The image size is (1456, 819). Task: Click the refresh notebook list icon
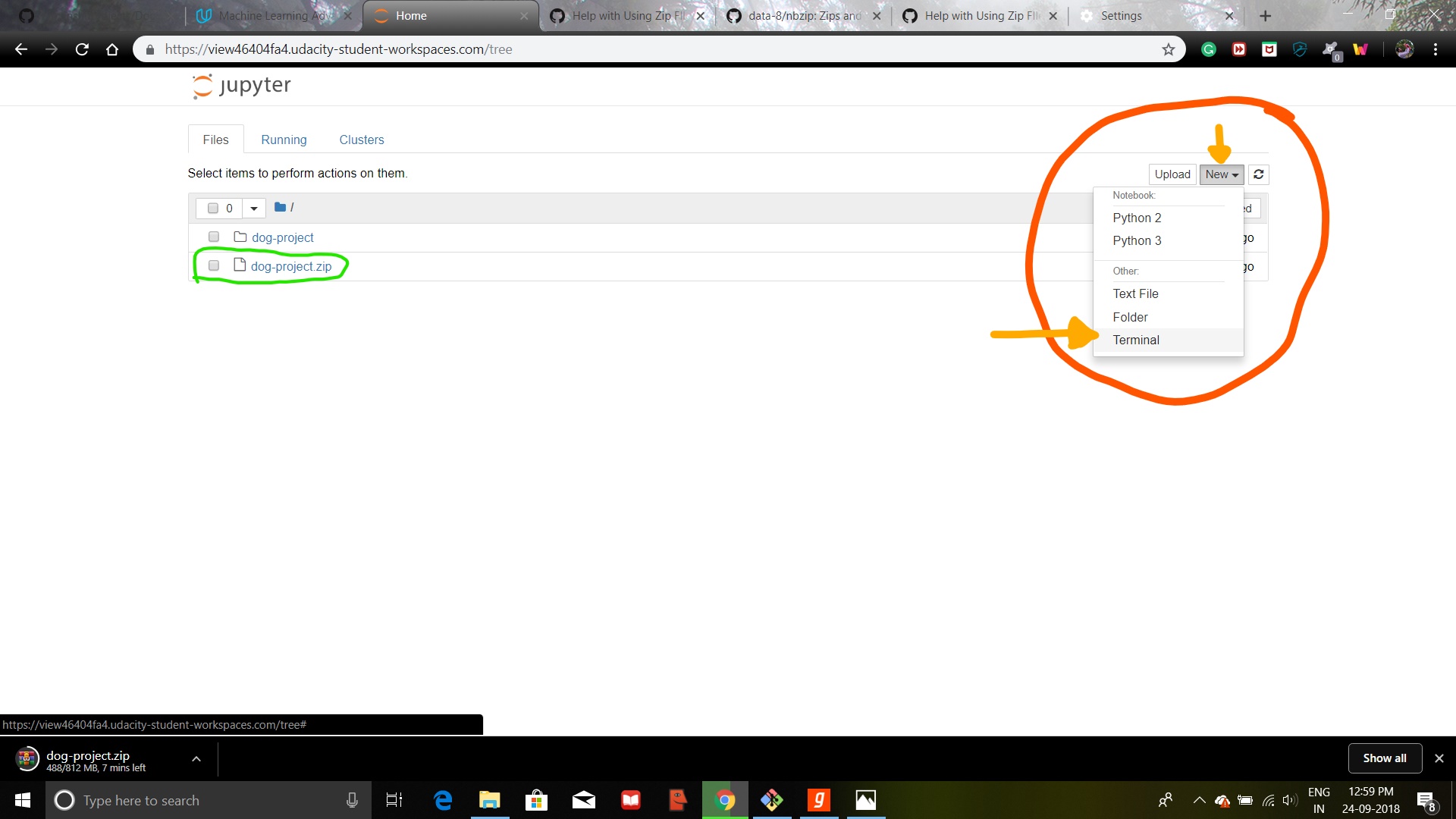[x=1258, y=174]
